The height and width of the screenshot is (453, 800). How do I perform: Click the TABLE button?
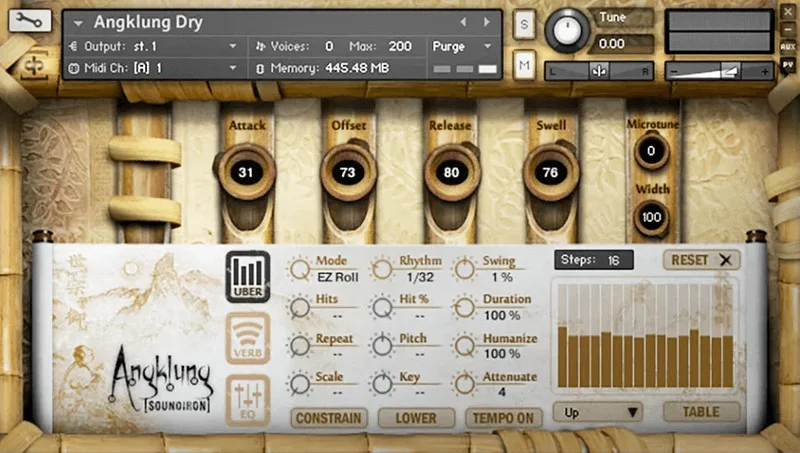pyautogui.click(x=702, y=412)
